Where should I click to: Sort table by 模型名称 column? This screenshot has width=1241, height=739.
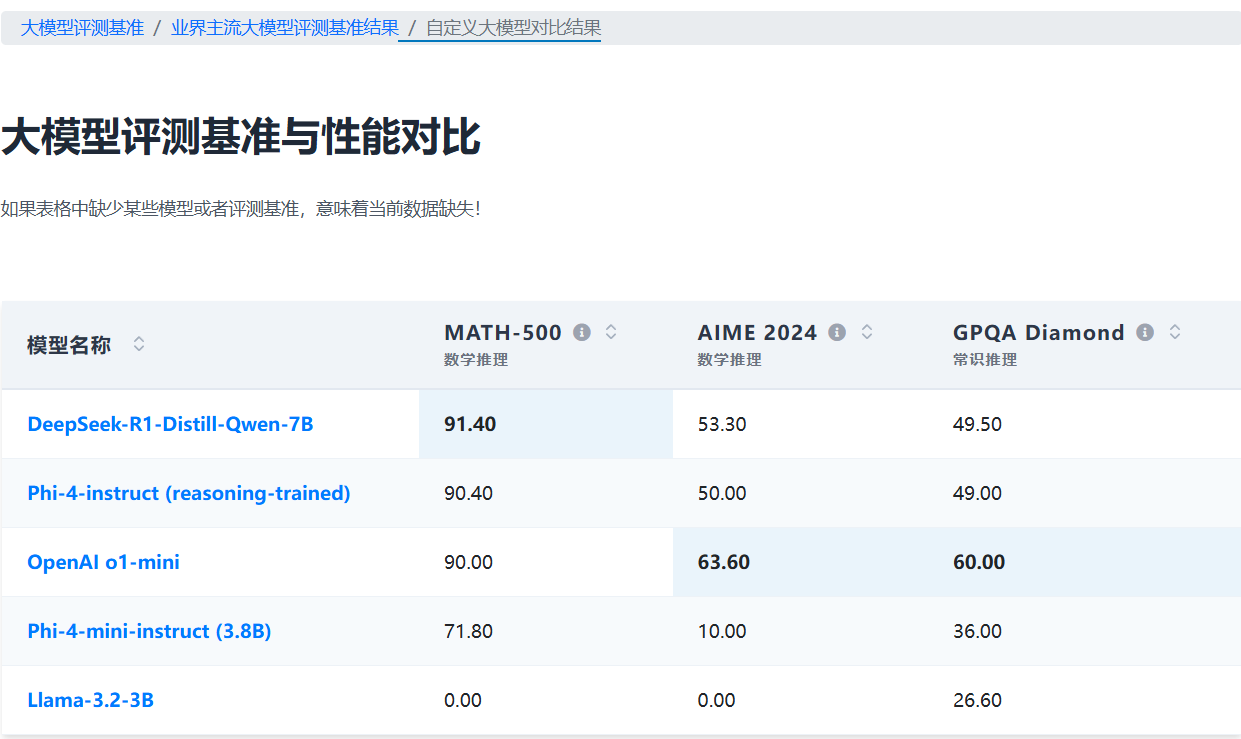click(x=139, y=344)
